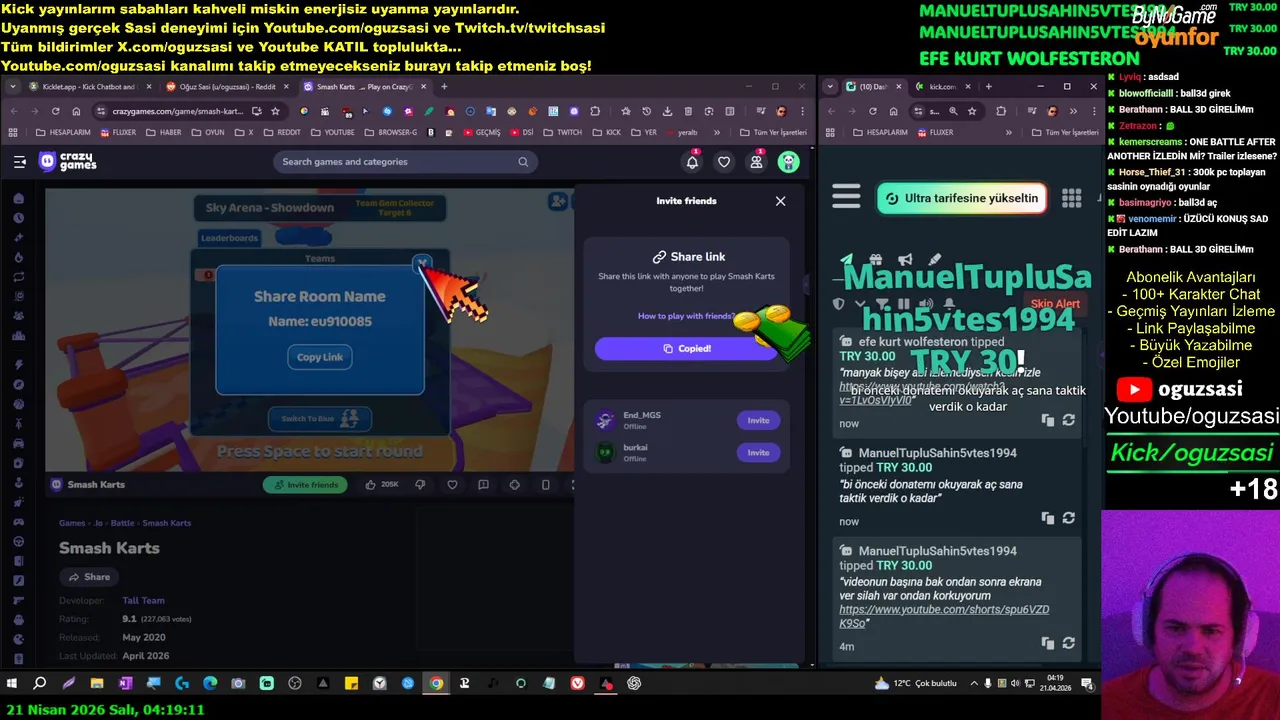The height and width of the screenshot is (720, 1280).
Task: Add Smash Karts to favorites heart
Action: tap(452, 485)
